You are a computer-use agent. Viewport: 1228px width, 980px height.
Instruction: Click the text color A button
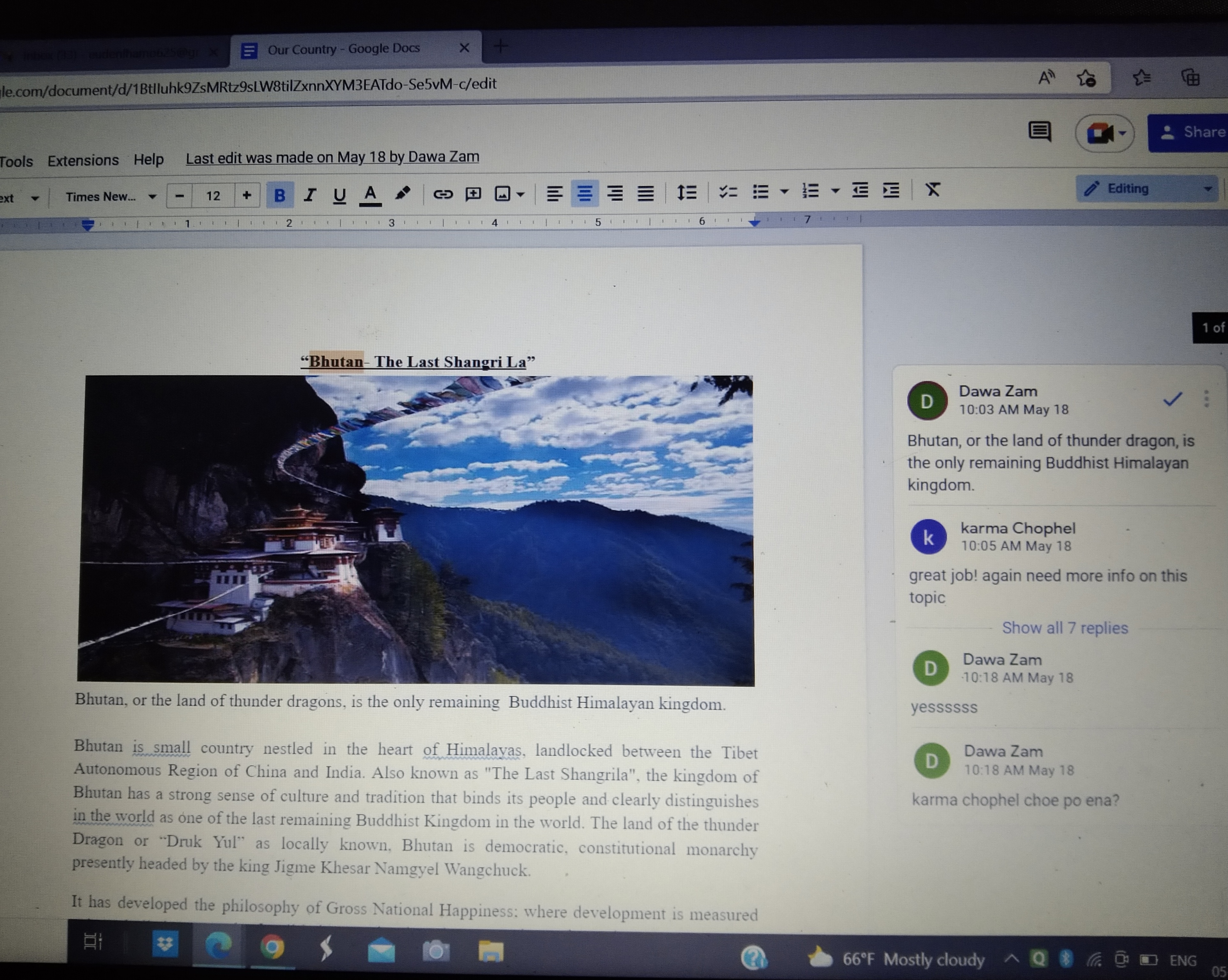pos(370,195)
